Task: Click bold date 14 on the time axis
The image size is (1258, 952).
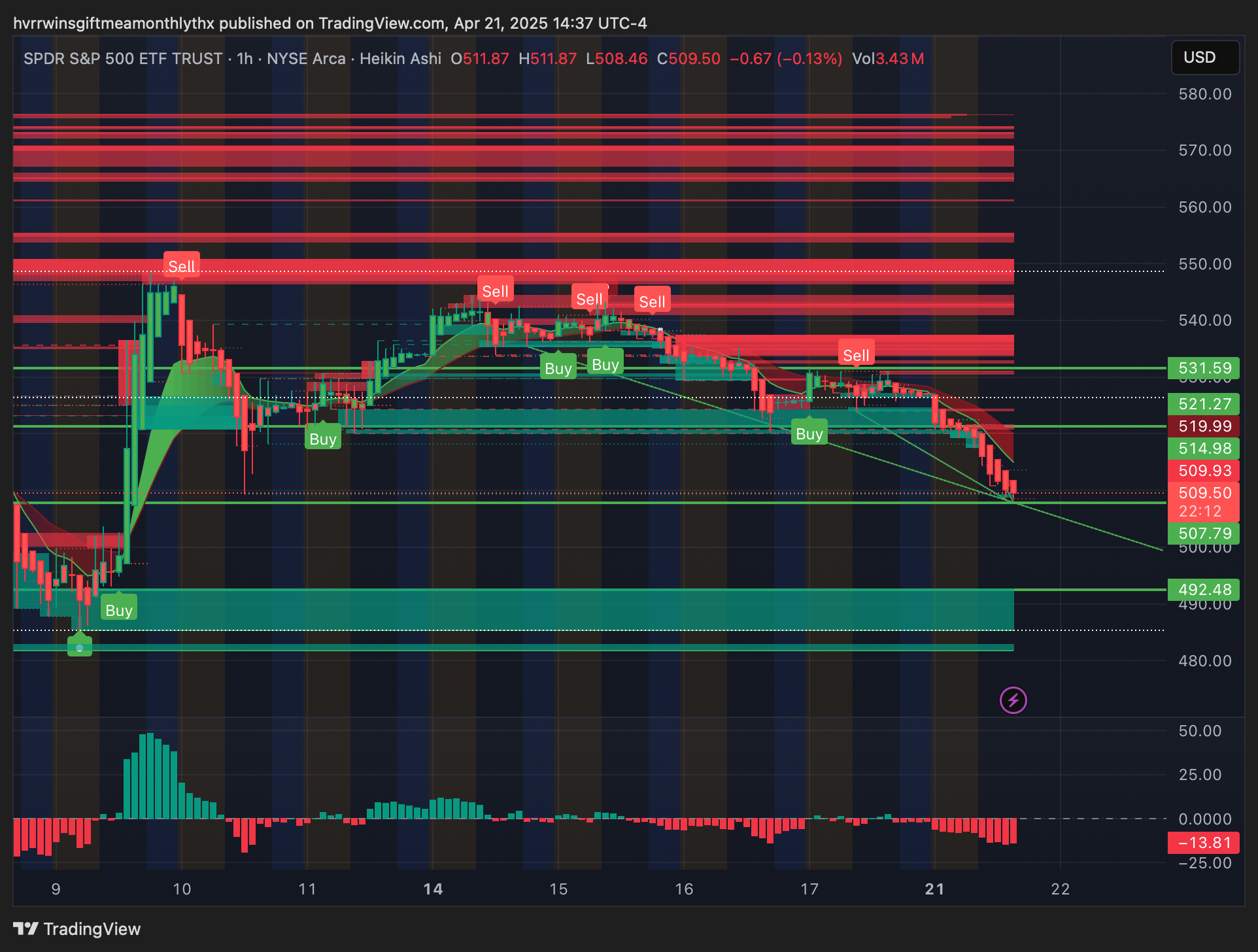Action: point(433,889)
